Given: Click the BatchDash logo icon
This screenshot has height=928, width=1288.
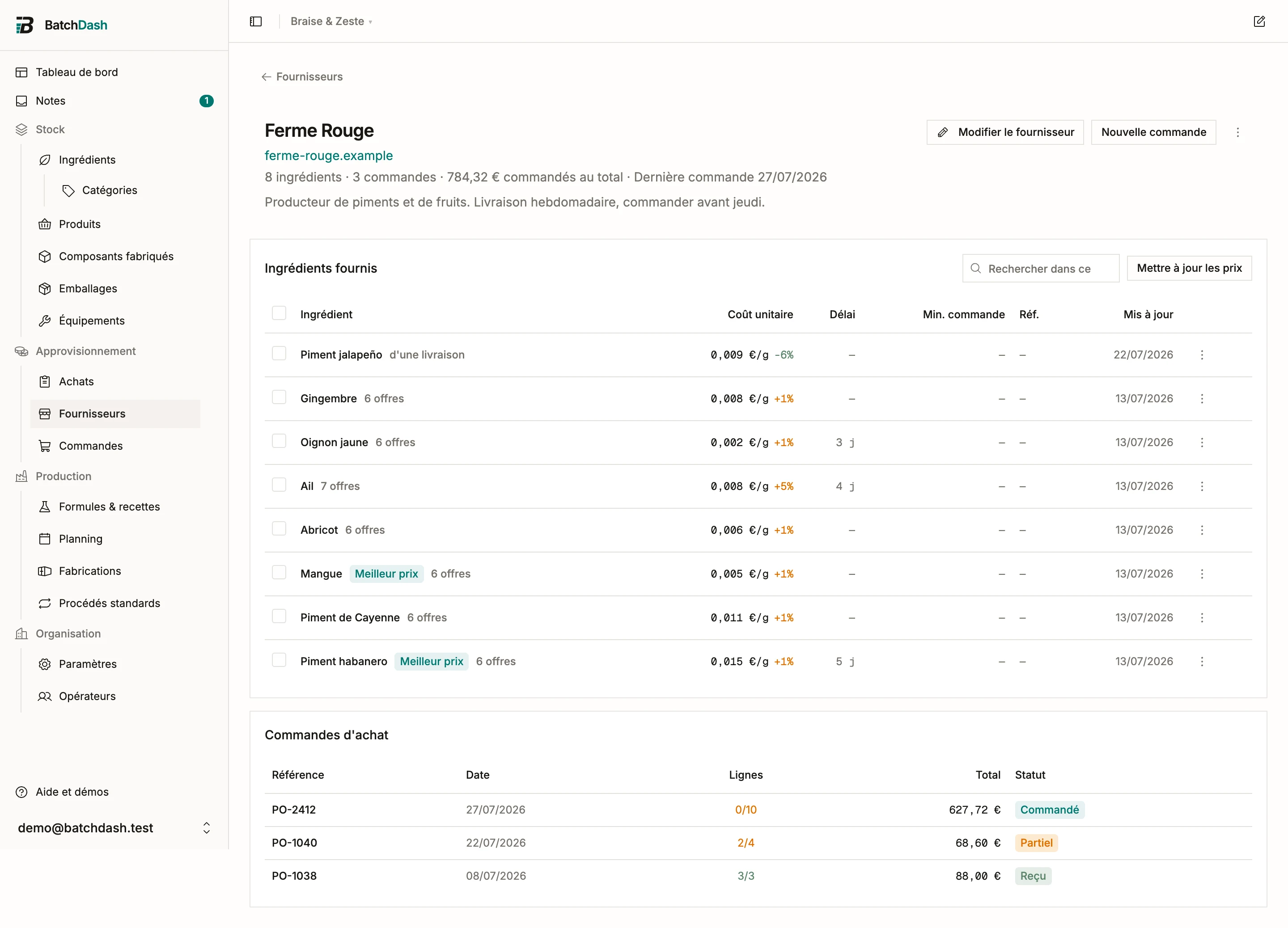Looking at the screenshot, I should 25,25.
